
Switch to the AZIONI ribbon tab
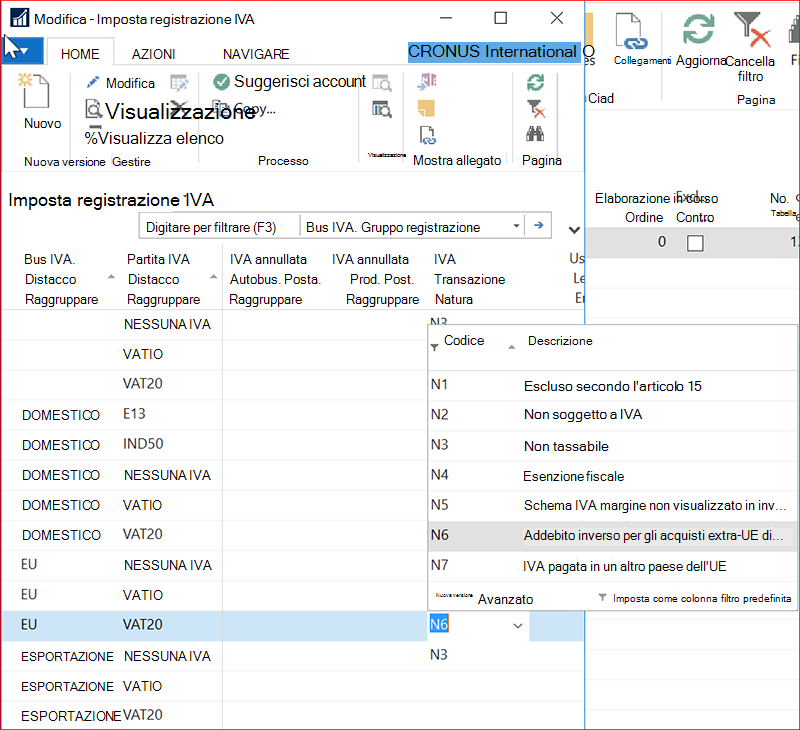point(154,54)
